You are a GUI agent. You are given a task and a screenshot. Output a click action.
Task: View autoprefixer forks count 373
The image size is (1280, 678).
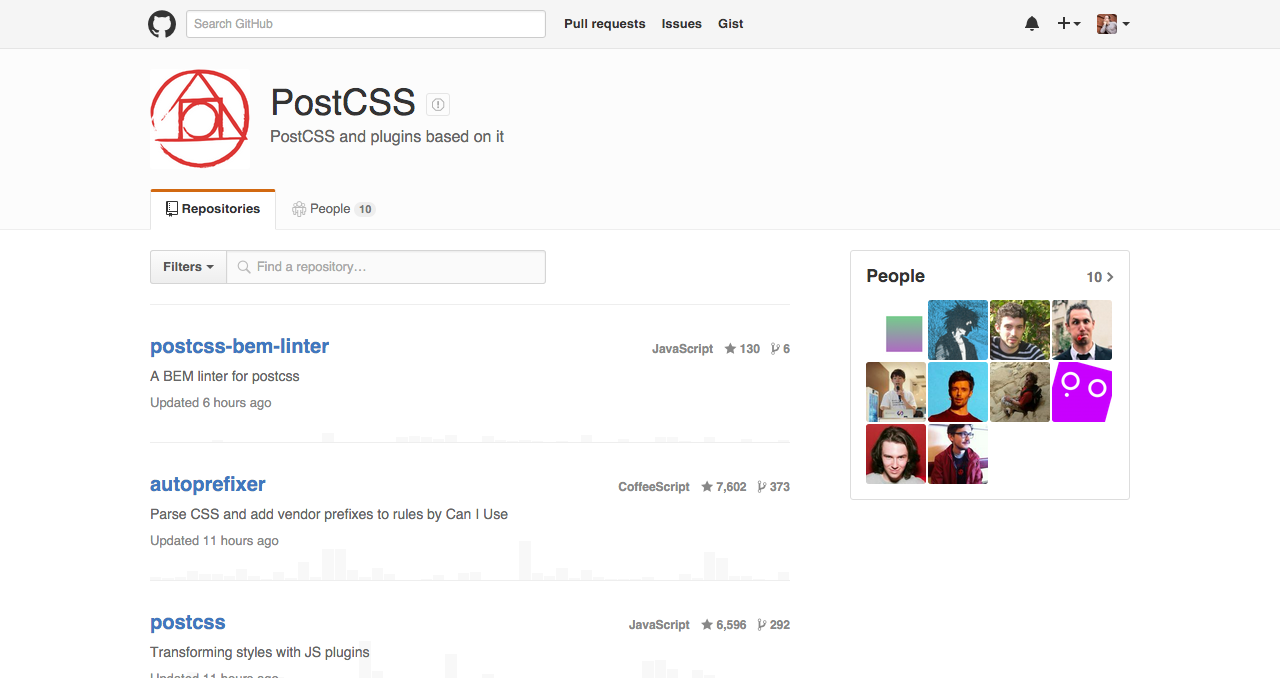point(774,487)
